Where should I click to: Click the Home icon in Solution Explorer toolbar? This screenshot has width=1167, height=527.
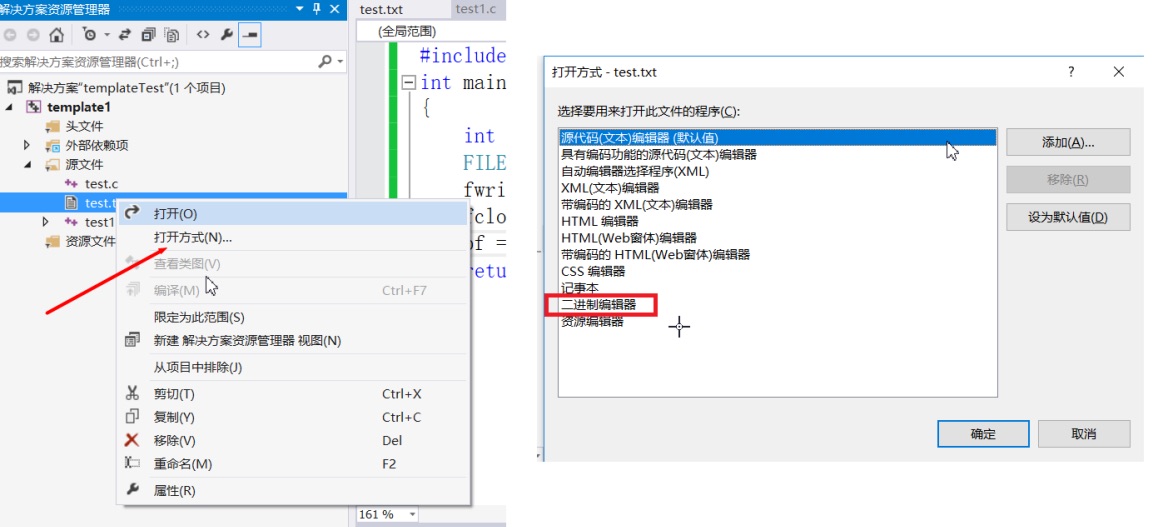point(57,35)
